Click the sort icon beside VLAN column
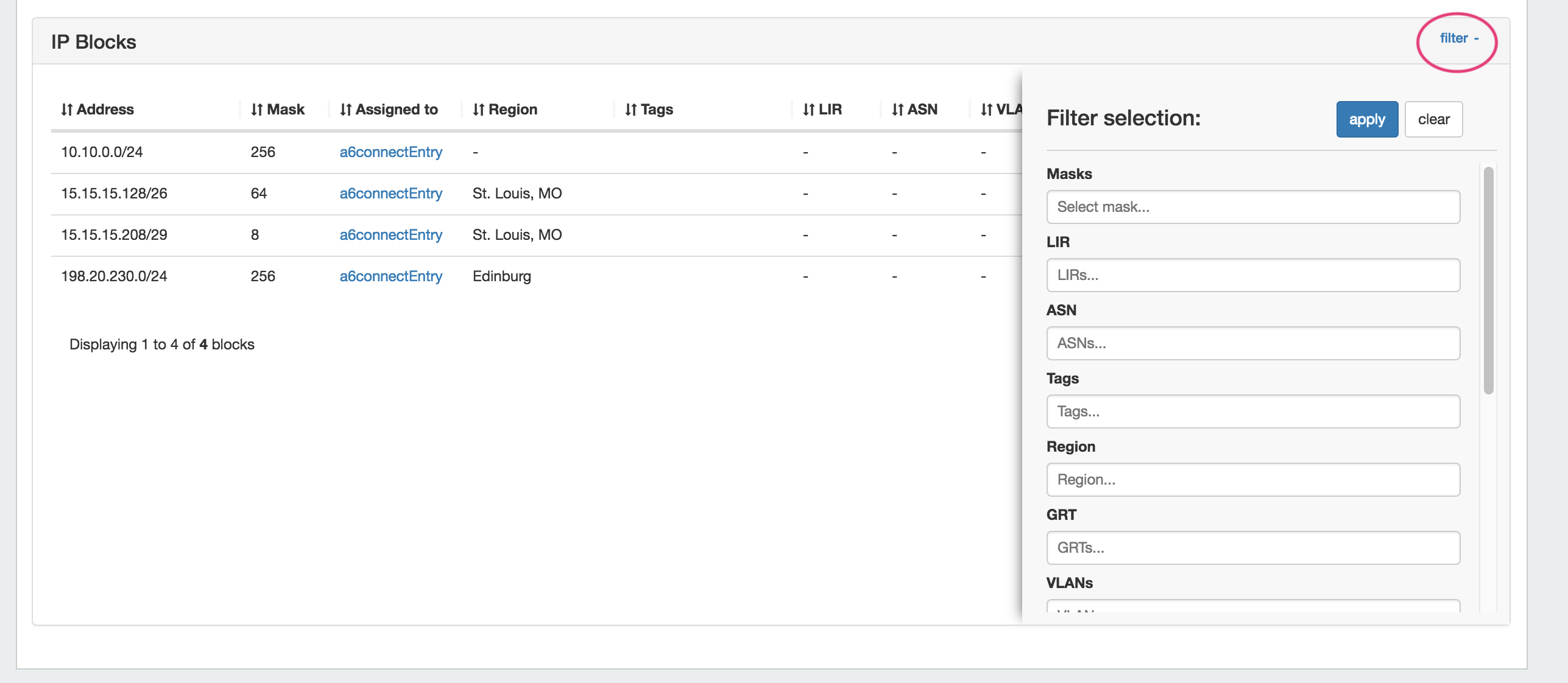Screen dimensions: 1568x683 coord(987,110)
